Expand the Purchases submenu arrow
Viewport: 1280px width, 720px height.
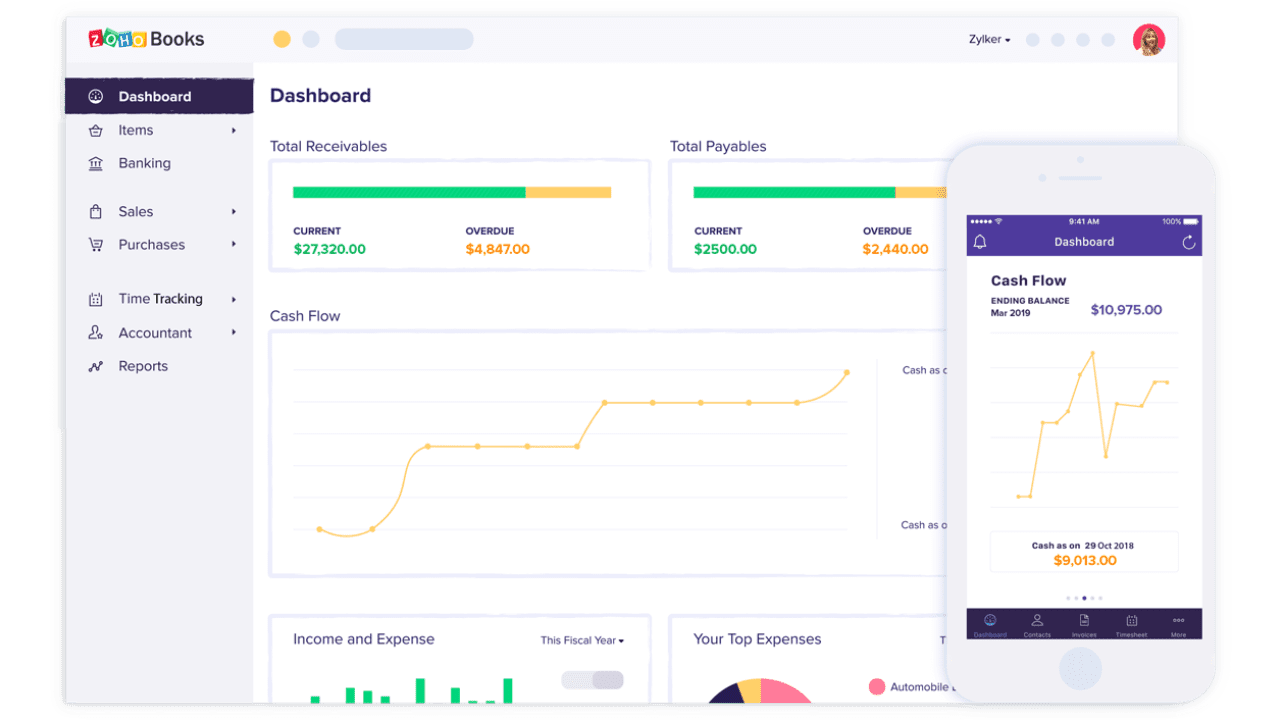[234, 245]
